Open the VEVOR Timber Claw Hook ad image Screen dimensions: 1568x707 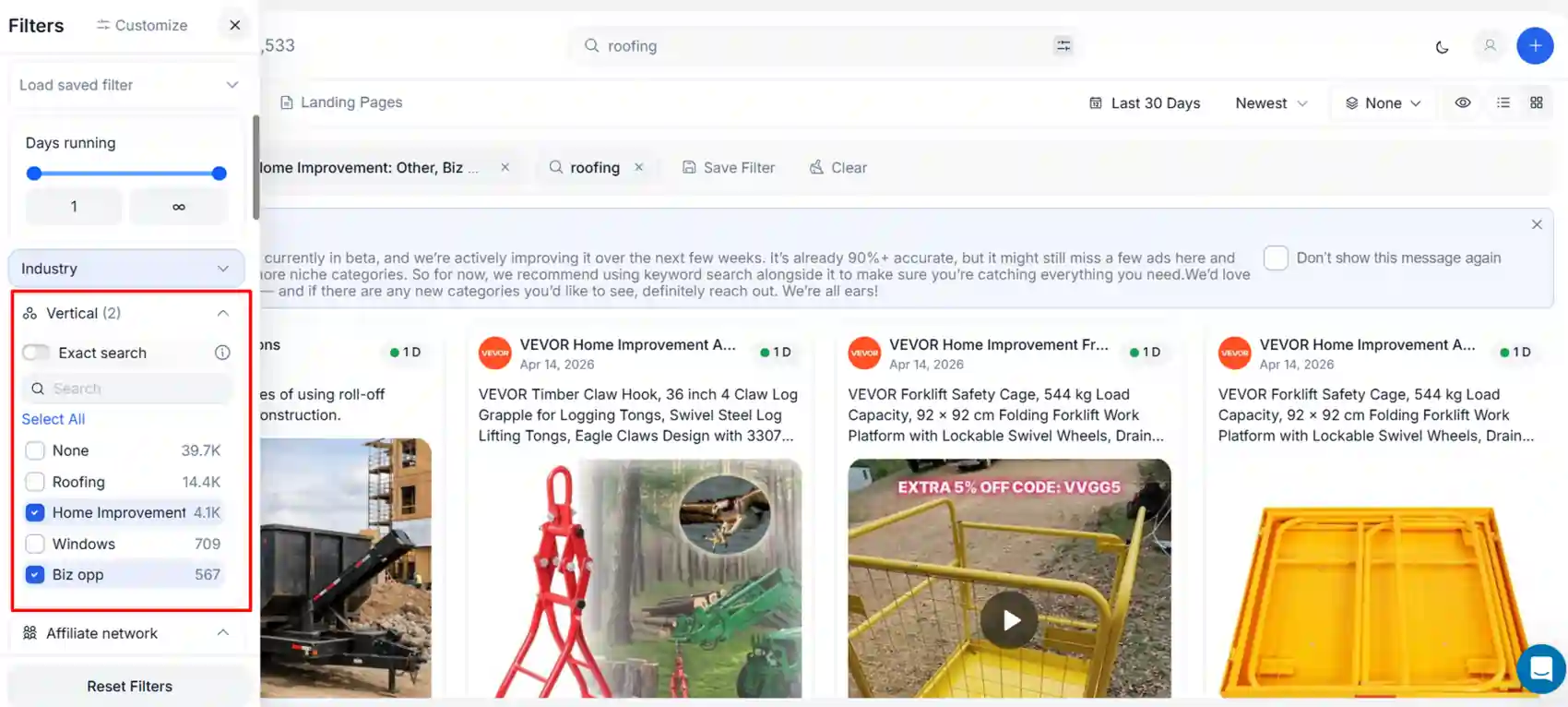639,579
